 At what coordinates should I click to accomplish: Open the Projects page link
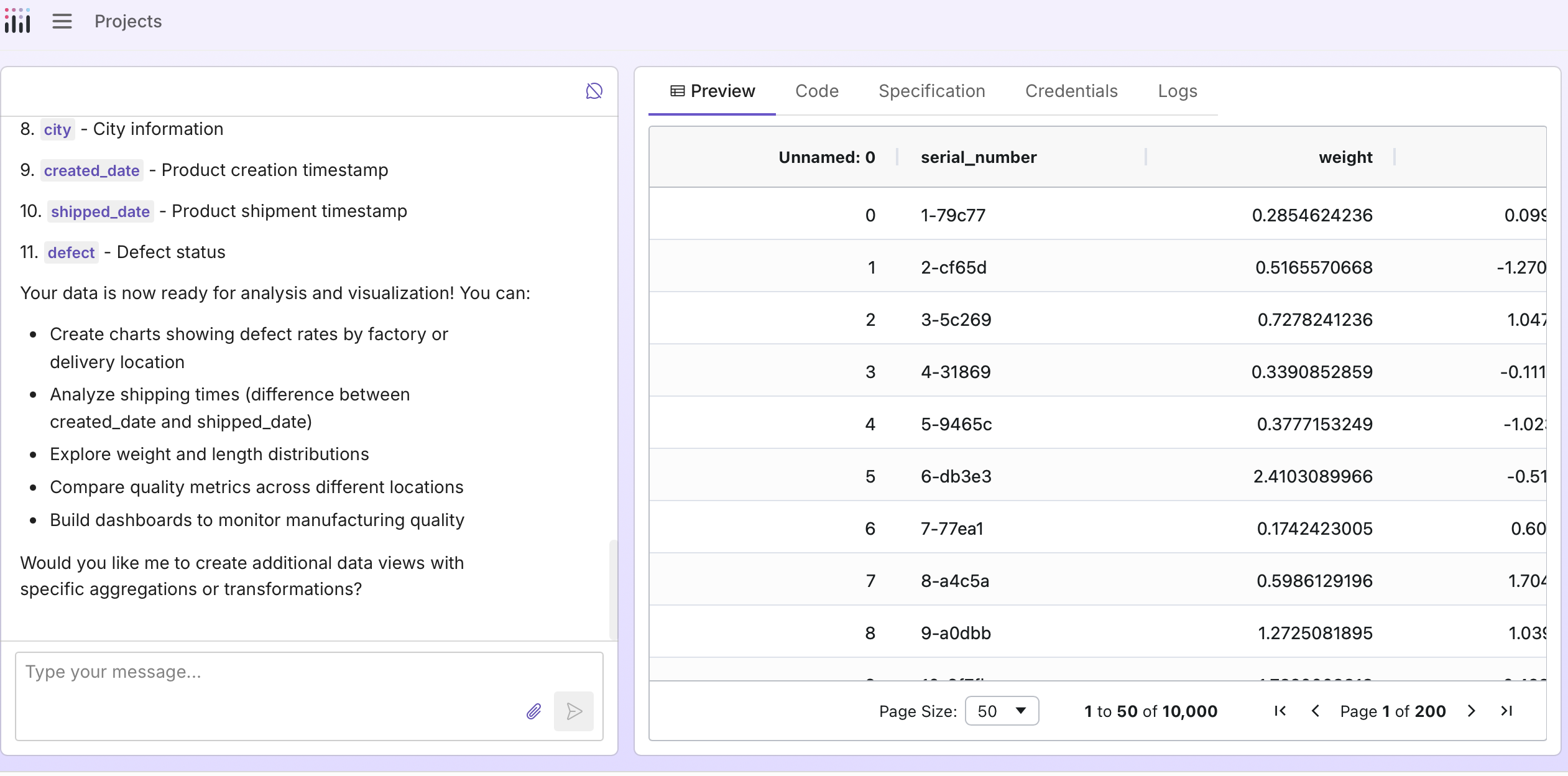click(x=128, y=22)
